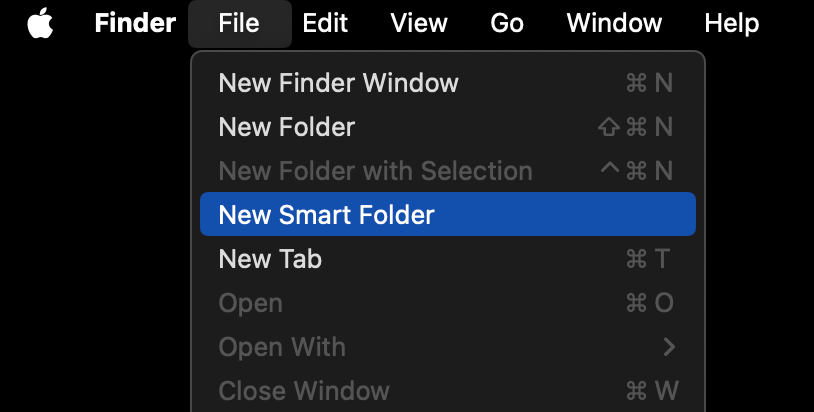The width and height of the screenshot is (814, 412).
Task: Select New Folder menu entry
Action: [447, 127]
